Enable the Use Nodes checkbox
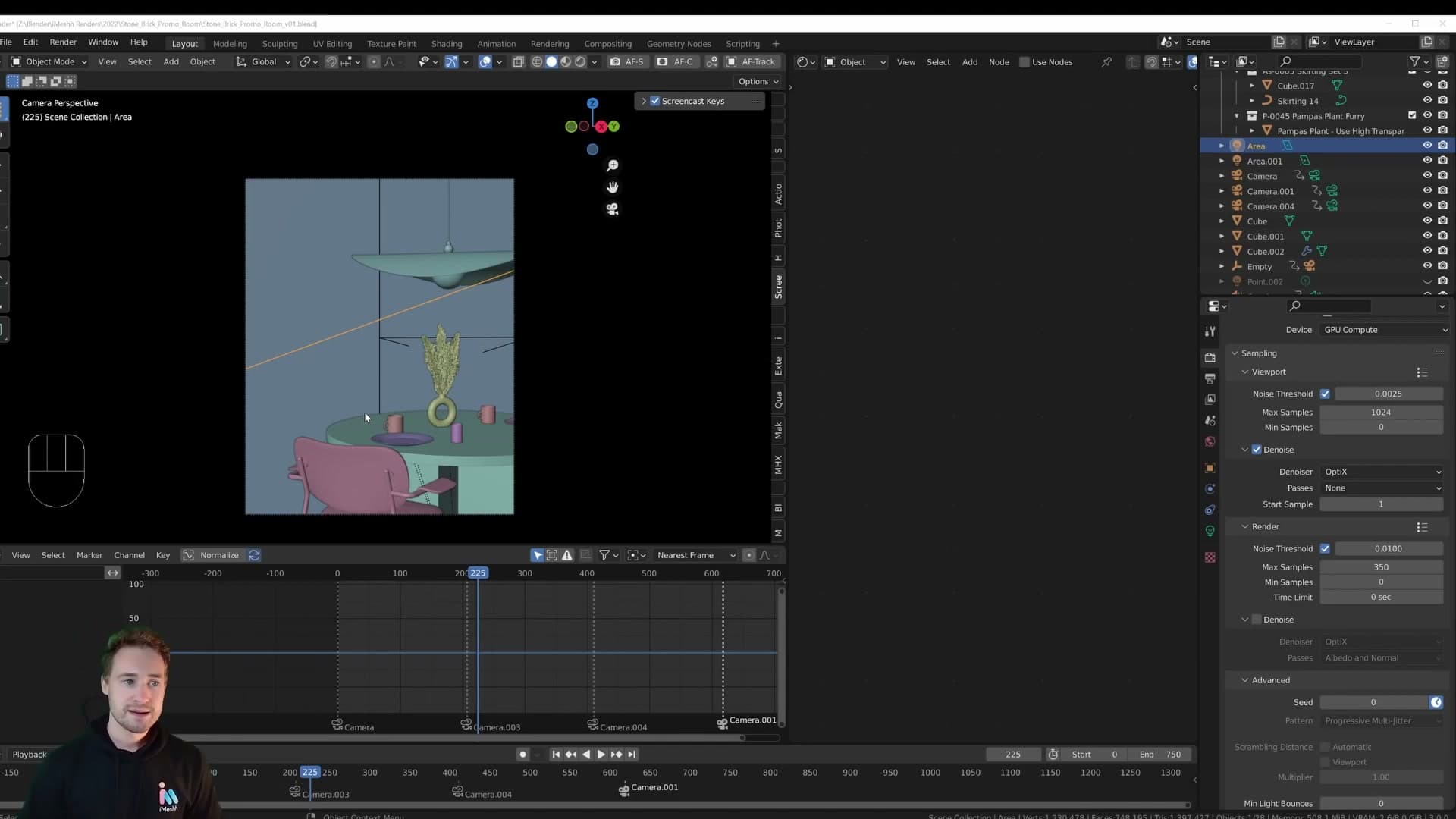Image resolution: width=1456 pixels, height=819 pixels. click(1025, 62)
